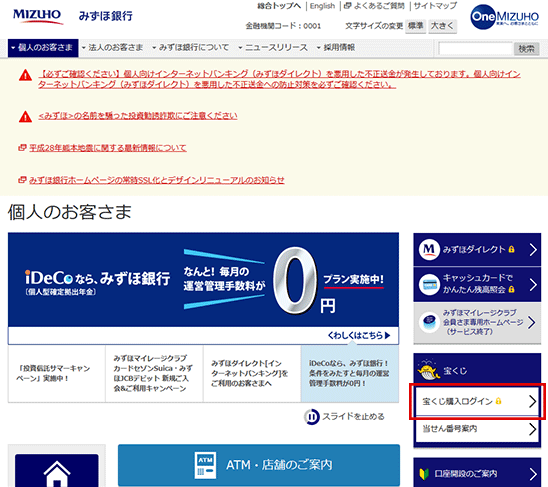Open よくあるご質問 FAQ link
This screenshot has width=548, height=487.
(379, 6)
